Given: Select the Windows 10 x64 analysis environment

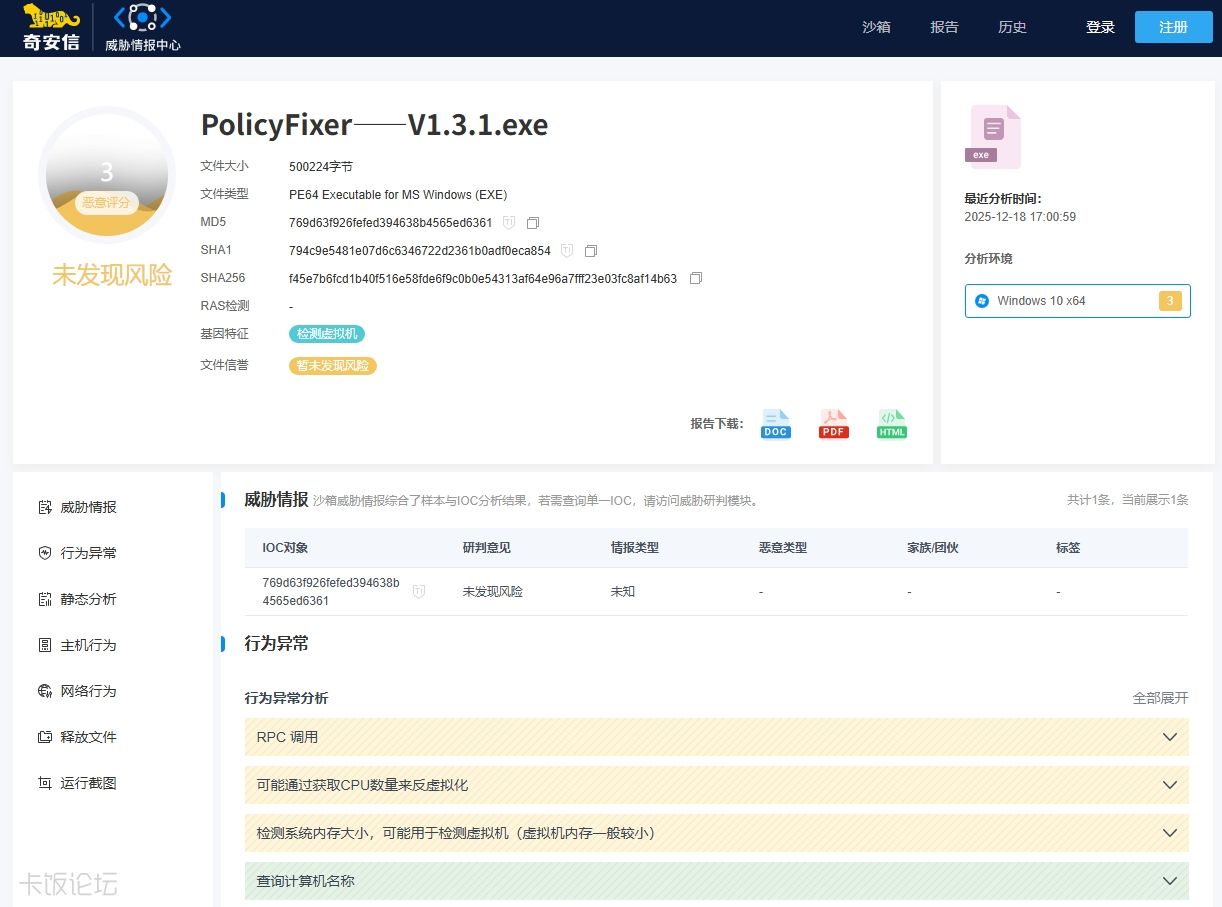Looking at the screenshot, I should tap(1076, 300).
